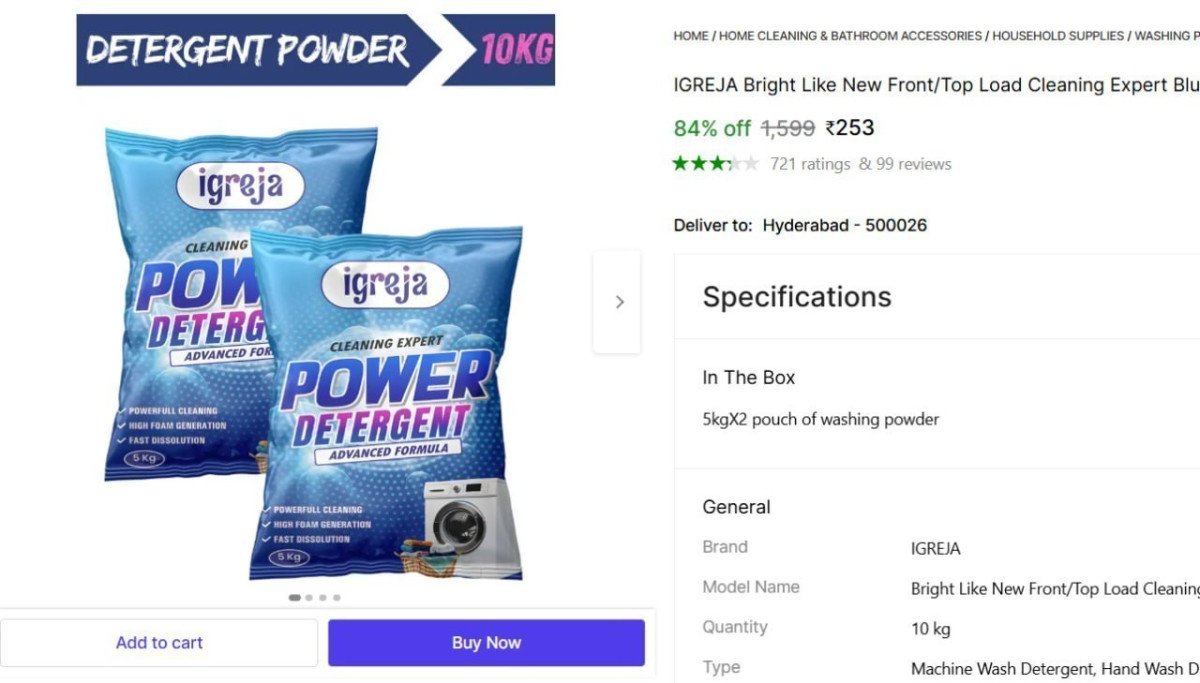Click the Detergent Powder 10KG banner

(x=315, y=50)
